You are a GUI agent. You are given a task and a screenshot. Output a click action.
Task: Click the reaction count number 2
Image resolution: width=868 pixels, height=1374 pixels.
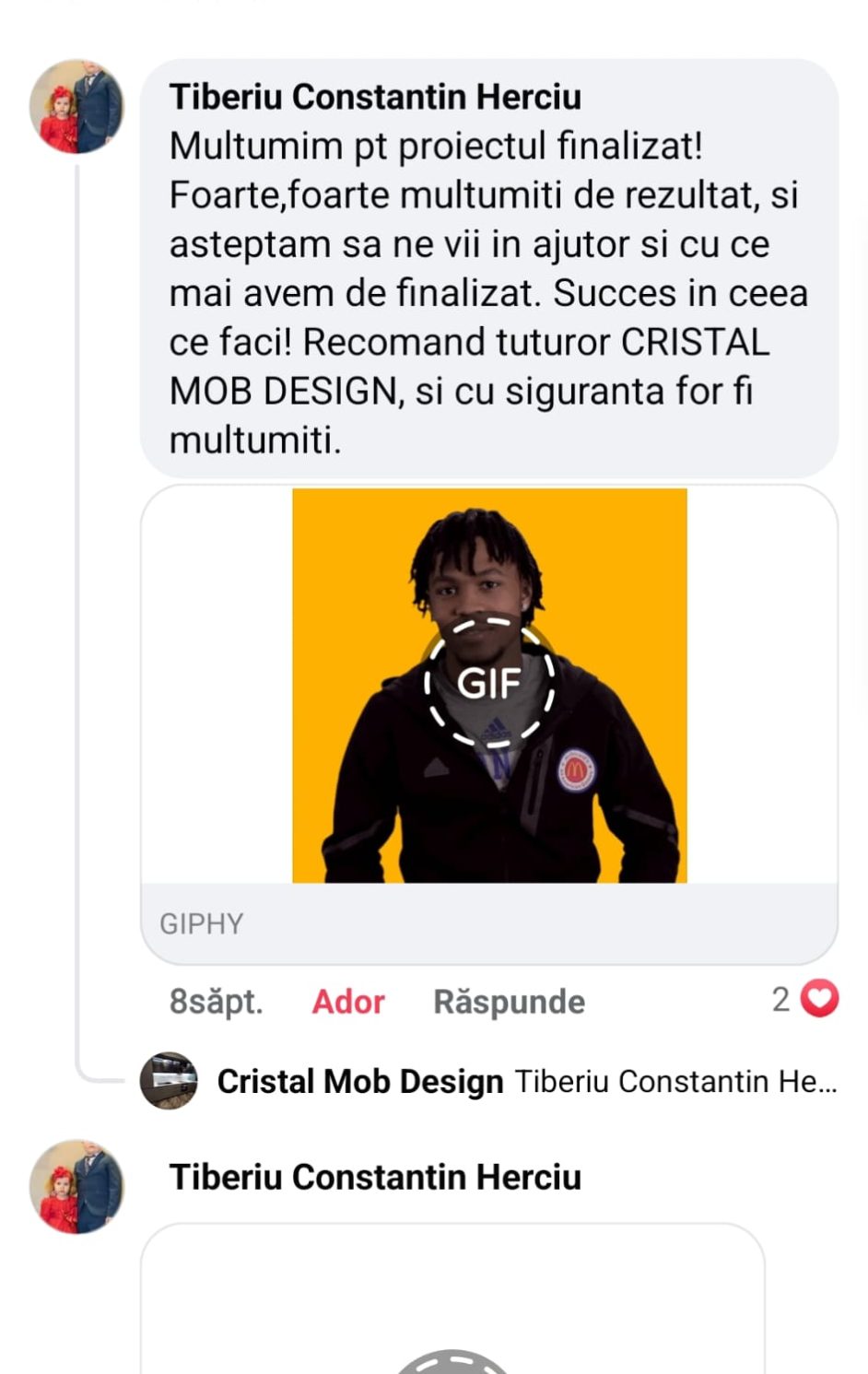(780, 1000)
